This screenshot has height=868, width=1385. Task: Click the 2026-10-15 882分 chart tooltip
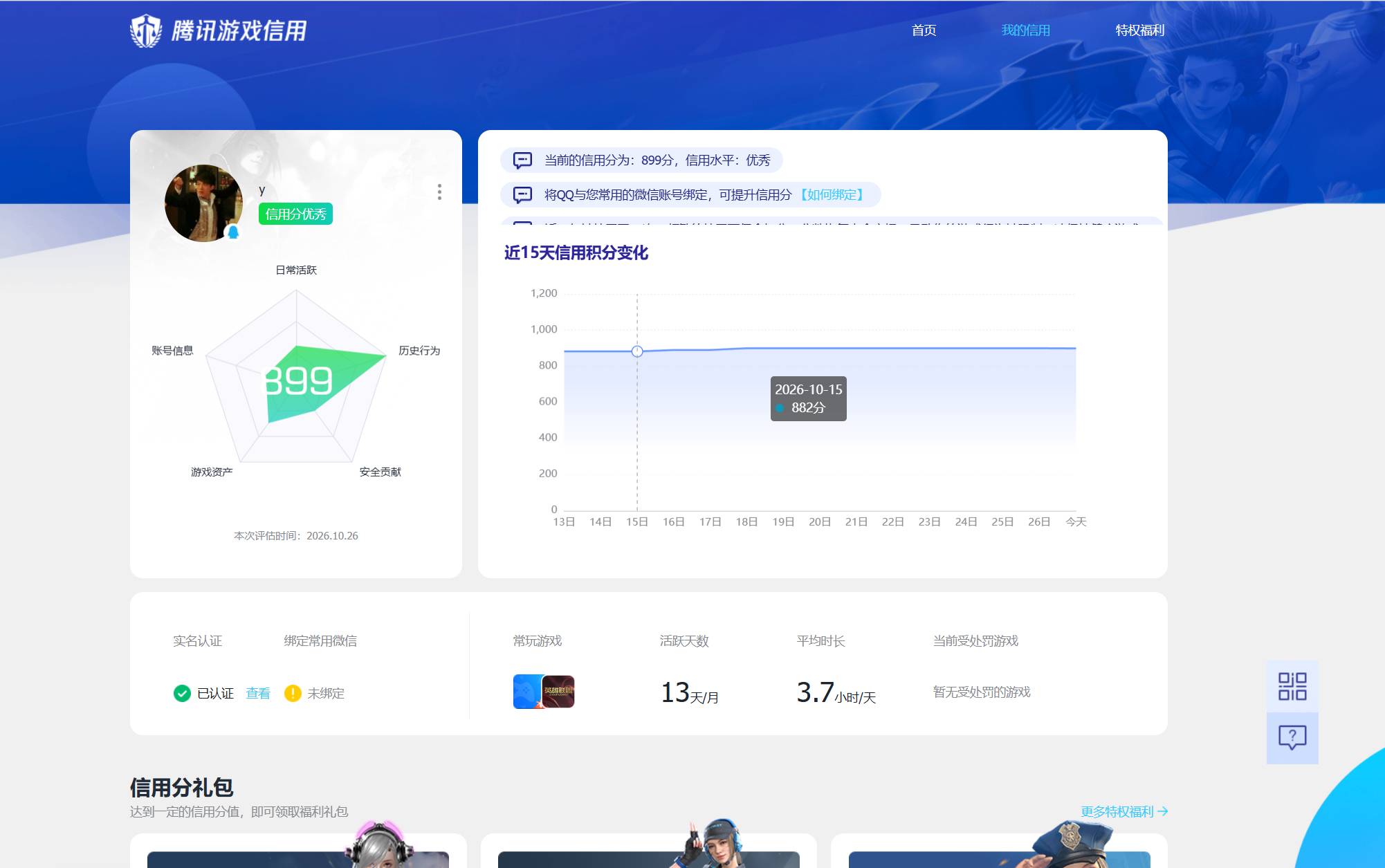(808, 398)
